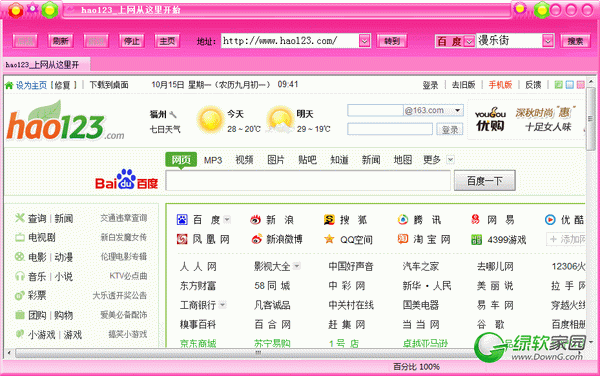Image resolution: width=600 pixels, height=376 pixels.
Task: Click the 去旧版 link
Action: click(x=463, y=85)
